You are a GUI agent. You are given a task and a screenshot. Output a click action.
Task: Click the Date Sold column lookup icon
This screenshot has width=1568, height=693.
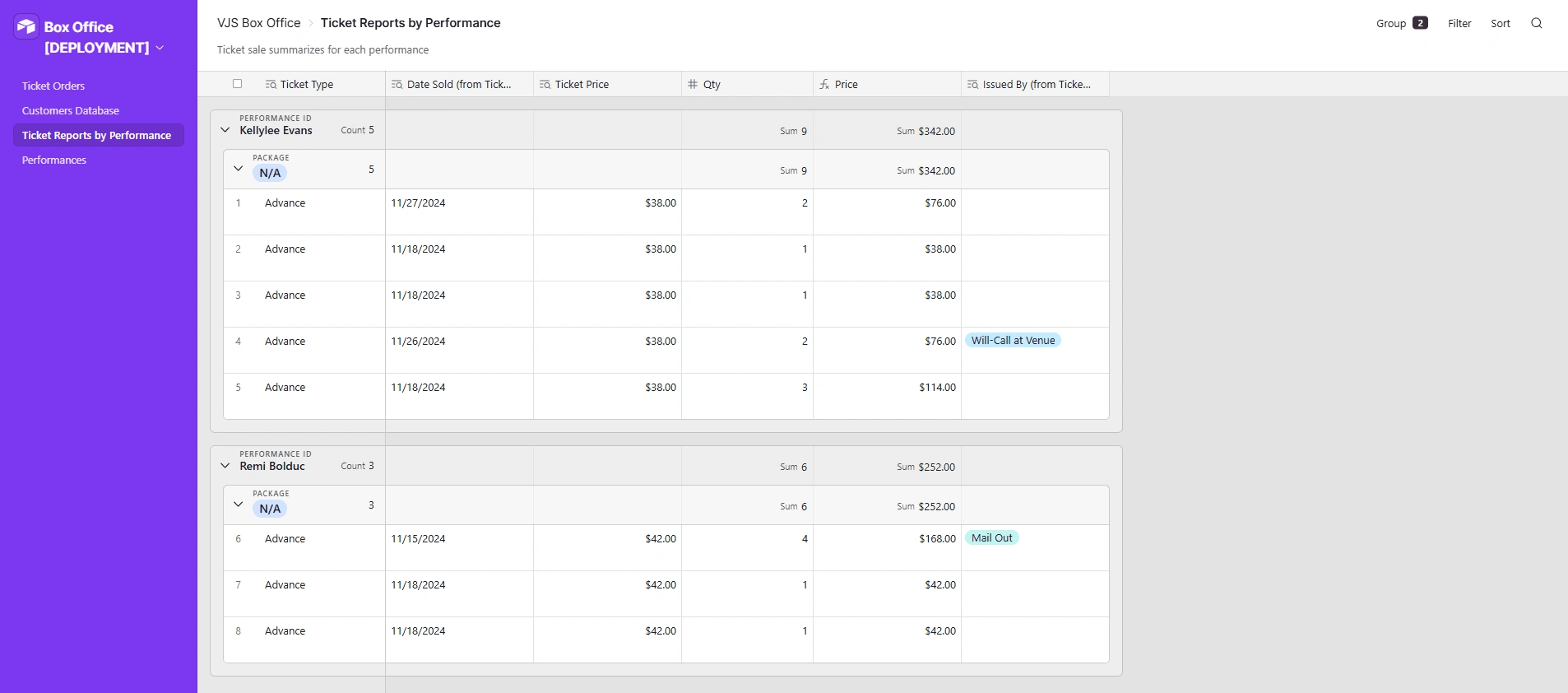397,84
